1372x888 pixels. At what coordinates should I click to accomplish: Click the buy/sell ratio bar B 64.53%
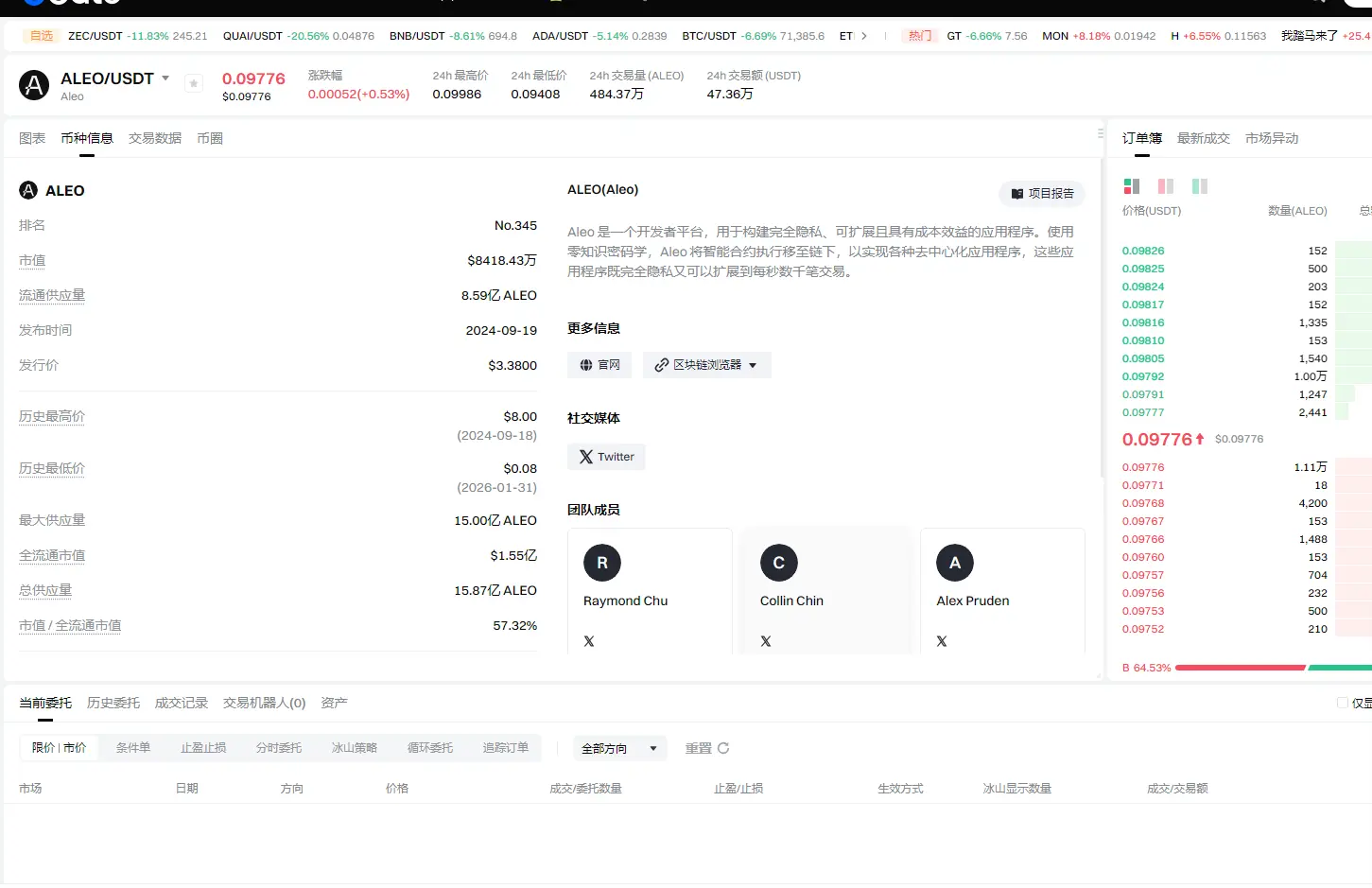point(1246,668)
